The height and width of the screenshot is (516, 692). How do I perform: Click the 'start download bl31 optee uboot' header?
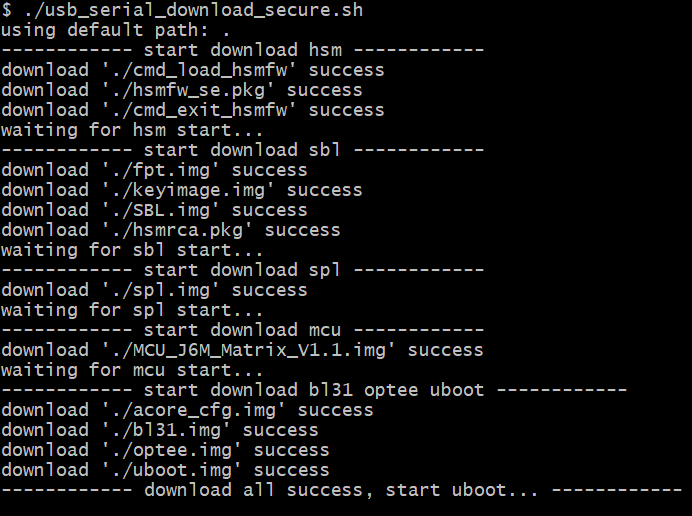coord(314,390)
